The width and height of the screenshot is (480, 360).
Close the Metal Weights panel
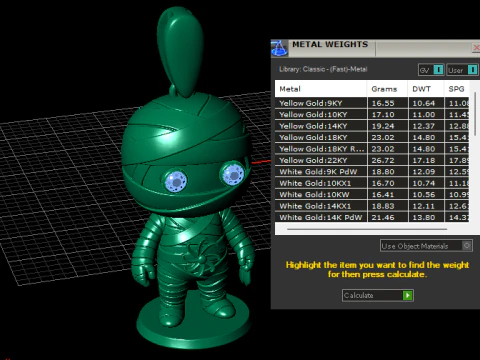(476, 48)
